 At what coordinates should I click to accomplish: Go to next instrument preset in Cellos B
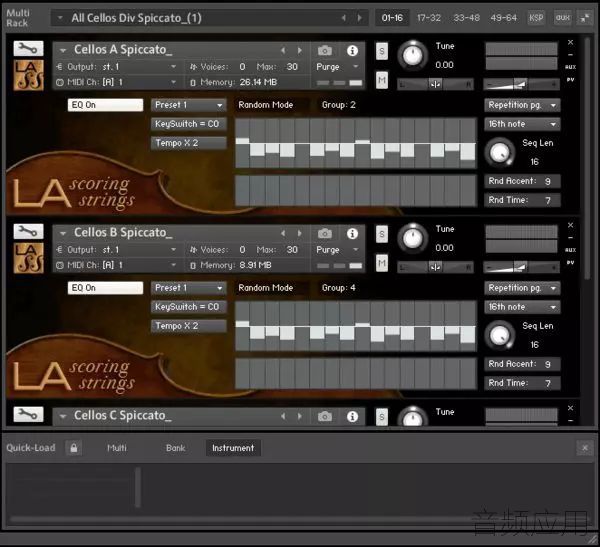click(x=300, y=233)
